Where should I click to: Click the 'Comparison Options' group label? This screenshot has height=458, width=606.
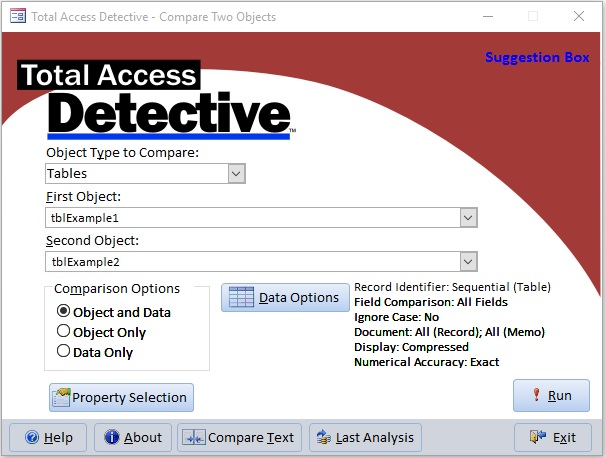tap(117, 289)
